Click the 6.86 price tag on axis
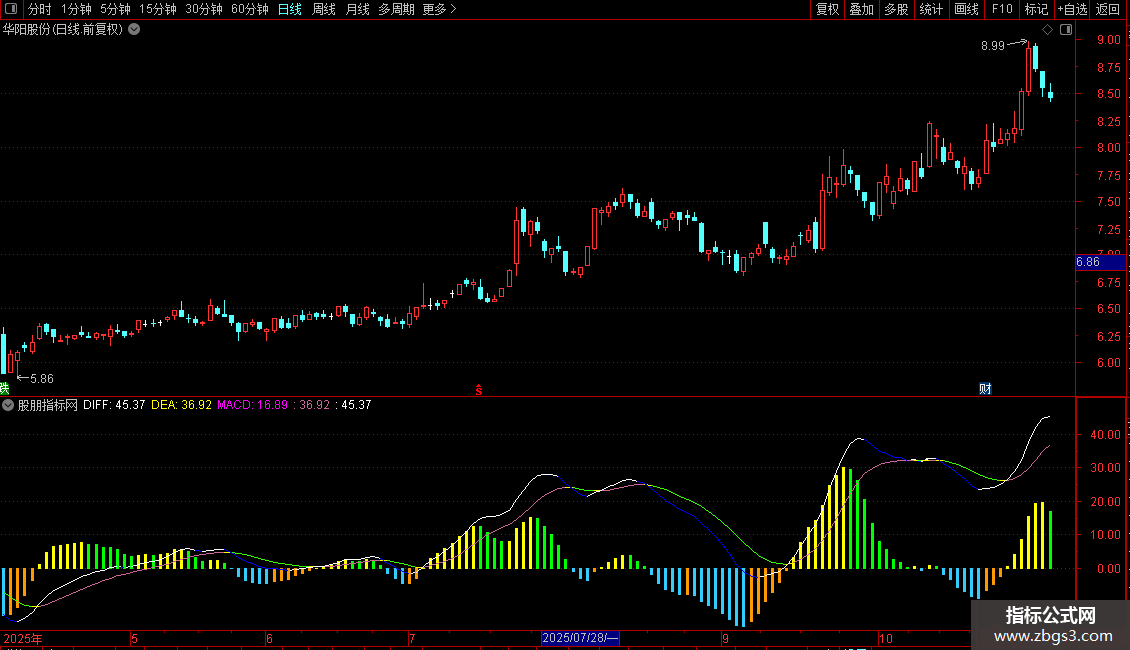 (1100, 262)
